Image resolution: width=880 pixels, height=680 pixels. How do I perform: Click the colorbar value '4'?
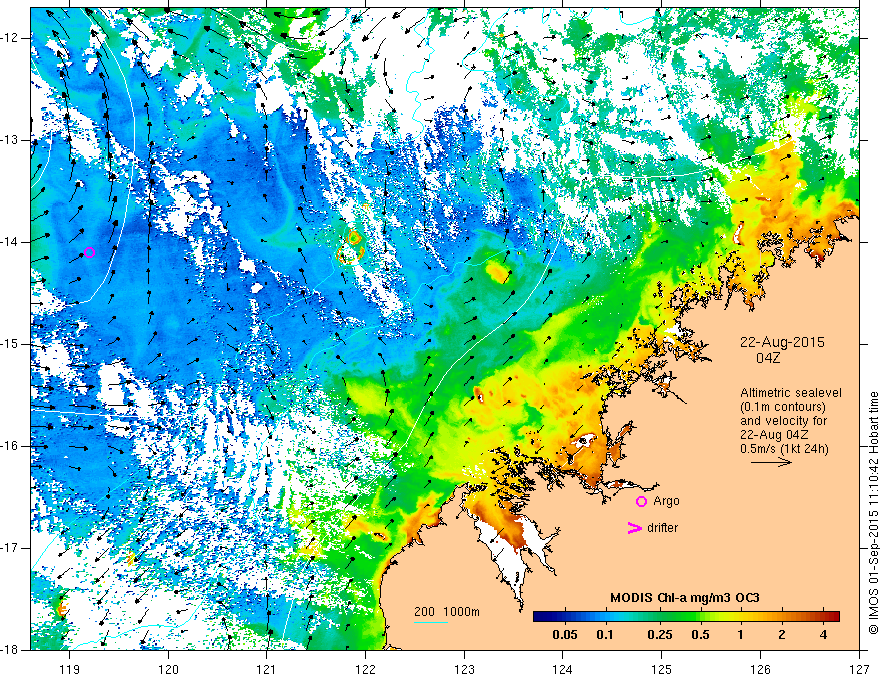[823, 635]
